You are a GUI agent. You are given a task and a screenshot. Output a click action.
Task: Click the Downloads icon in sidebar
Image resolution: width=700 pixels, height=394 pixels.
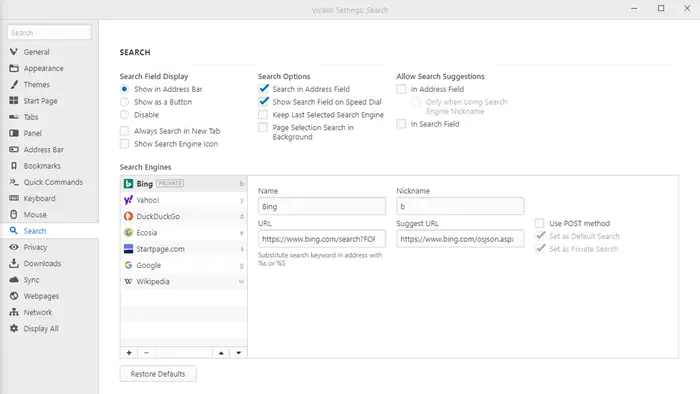pos(14,263)
